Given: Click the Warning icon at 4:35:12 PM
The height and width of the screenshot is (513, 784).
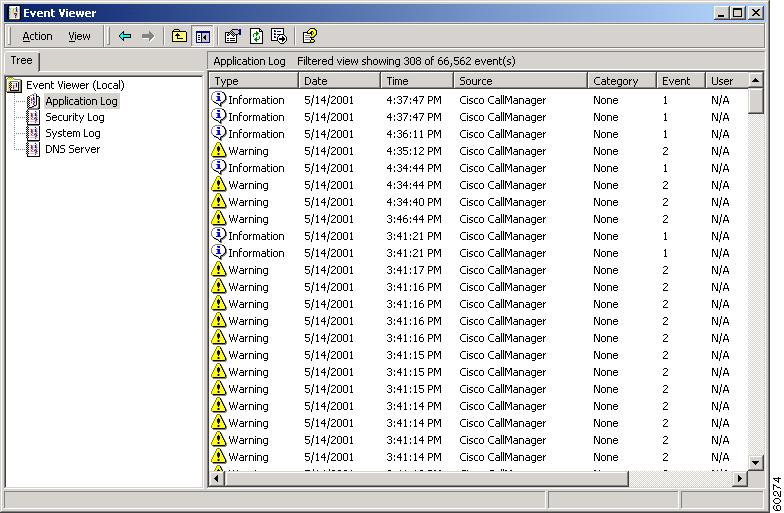Looking at the screenshot, I should [218, 150].
